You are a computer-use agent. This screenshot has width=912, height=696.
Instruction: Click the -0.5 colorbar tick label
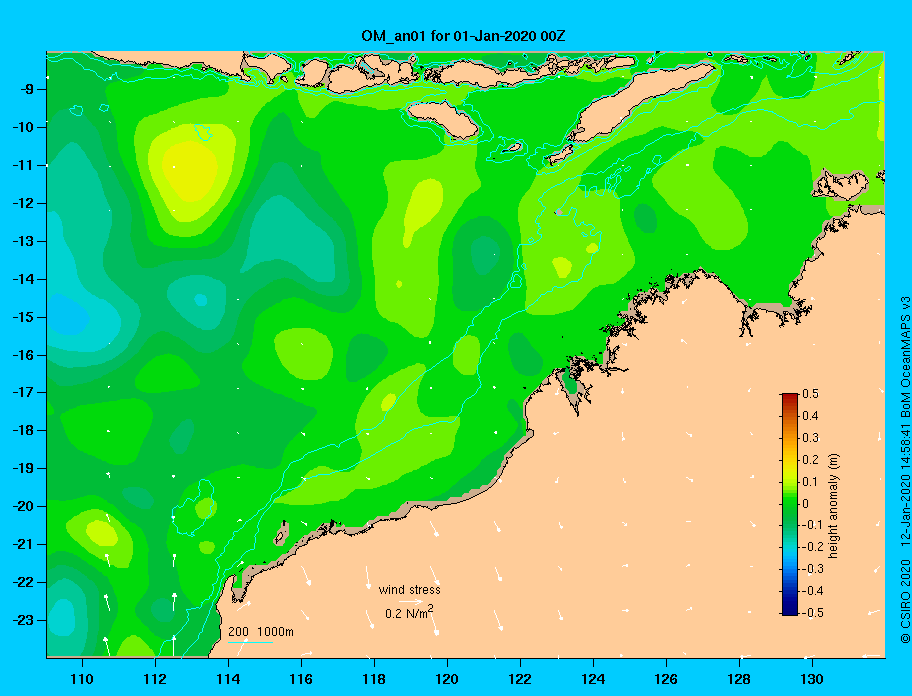(x=812, y=612)
